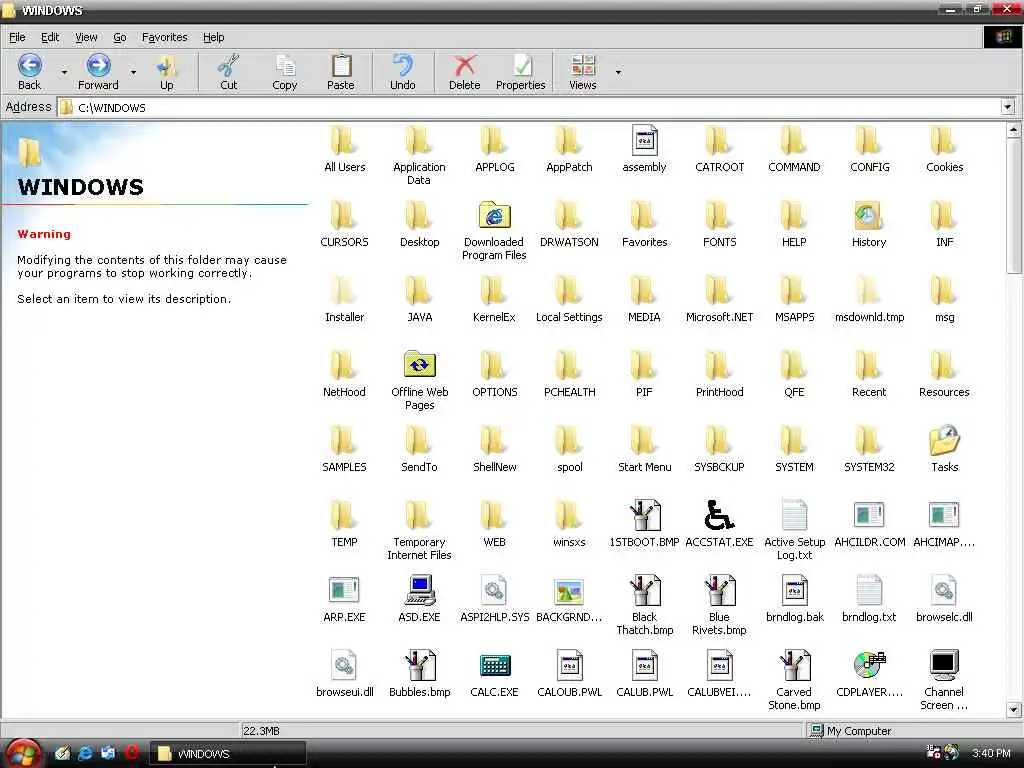The image size is (1024, 768).
Task: Click the scrollbar up arrow
Action: point(1014,130)
